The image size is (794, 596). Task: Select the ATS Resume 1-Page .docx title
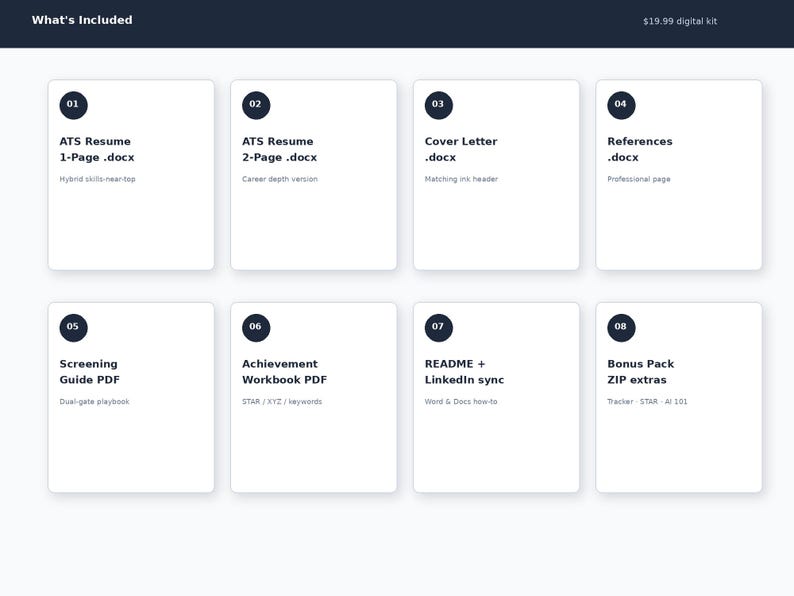point(97,149)
